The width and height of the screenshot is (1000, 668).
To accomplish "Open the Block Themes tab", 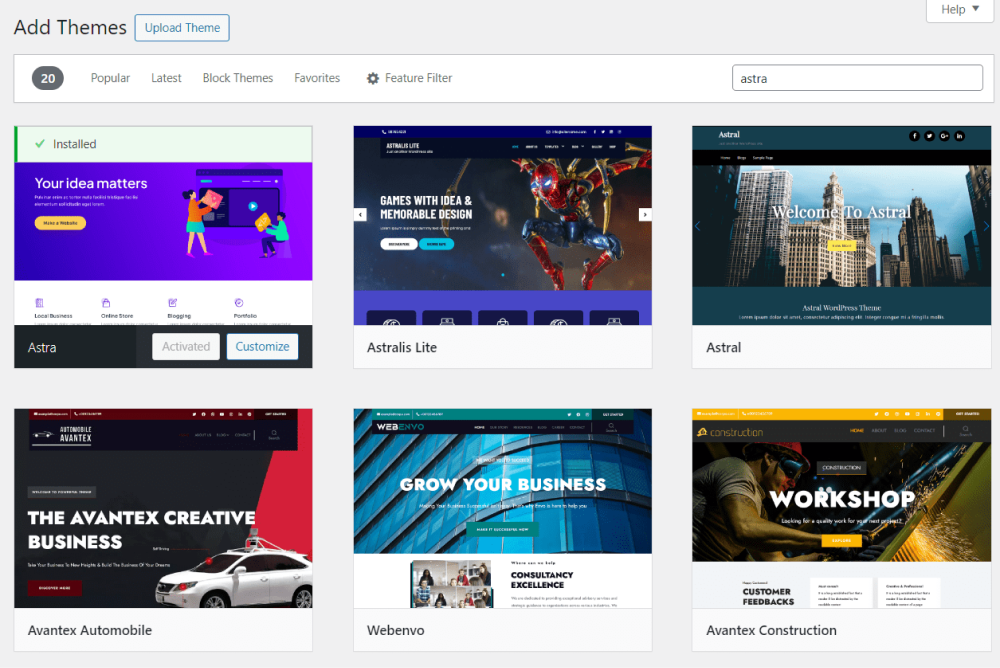I will pos(238,78).
